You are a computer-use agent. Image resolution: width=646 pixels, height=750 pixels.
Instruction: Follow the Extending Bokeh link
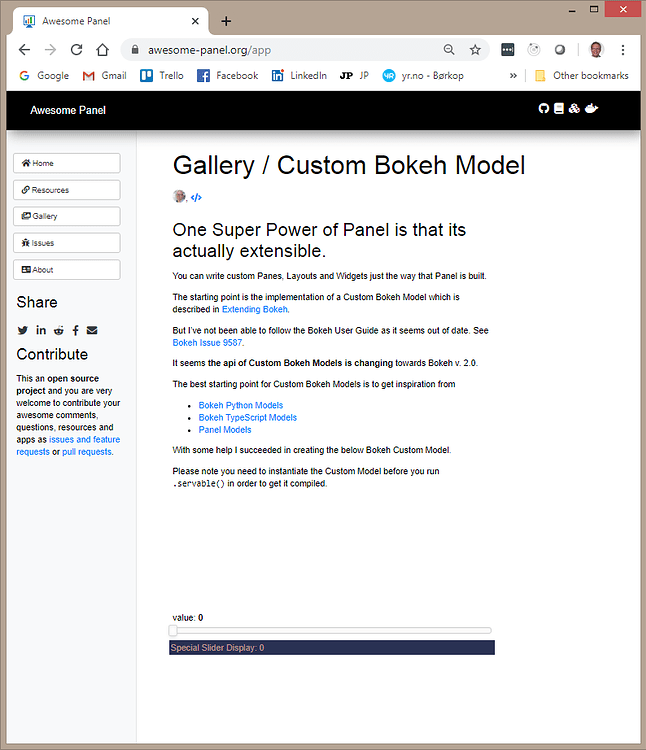click(255, 309)
